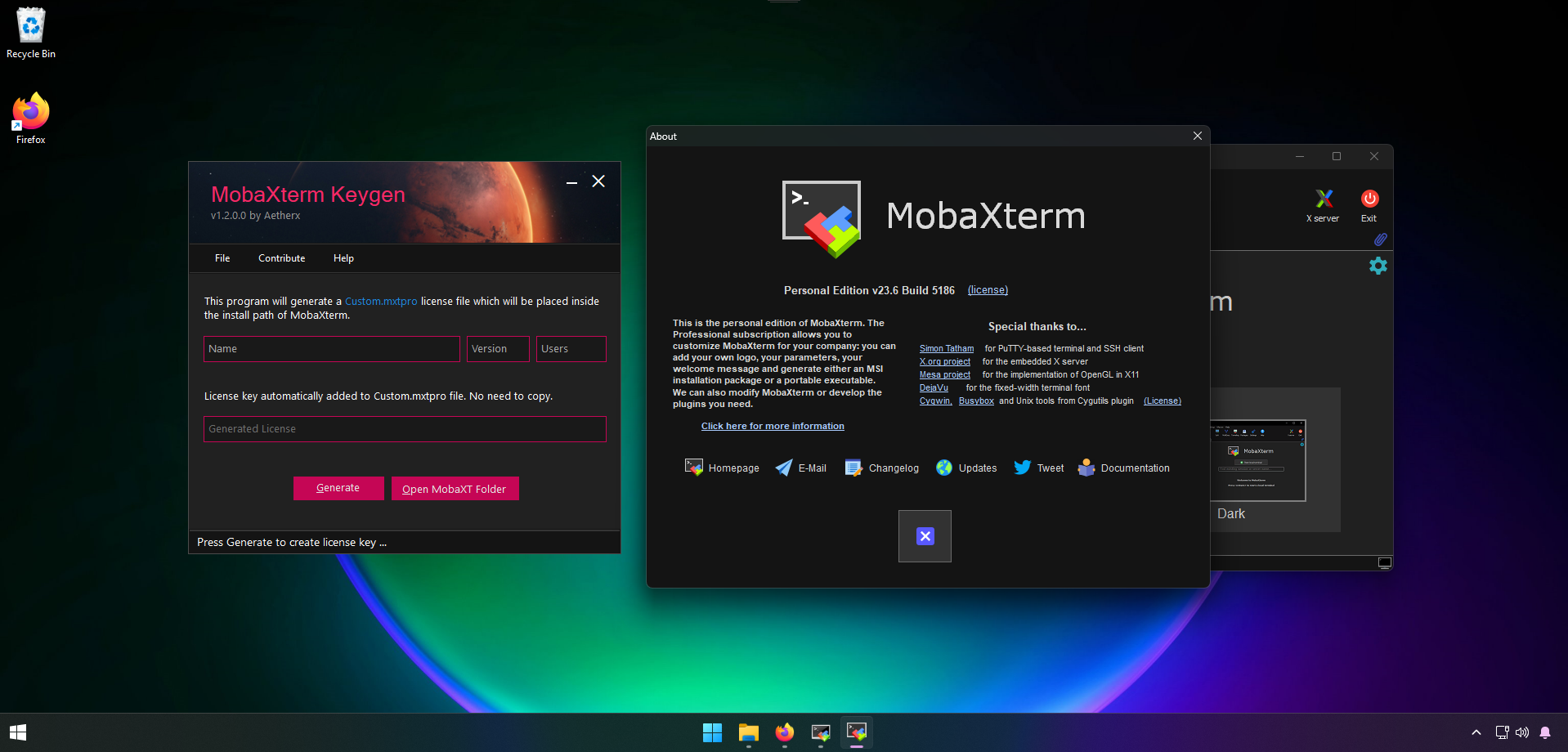Image resolution: width=1568 pixels, height=752 pixels.
Task: Minimize the MobaXterm Keygen window
Action: [x=572, y=181]
